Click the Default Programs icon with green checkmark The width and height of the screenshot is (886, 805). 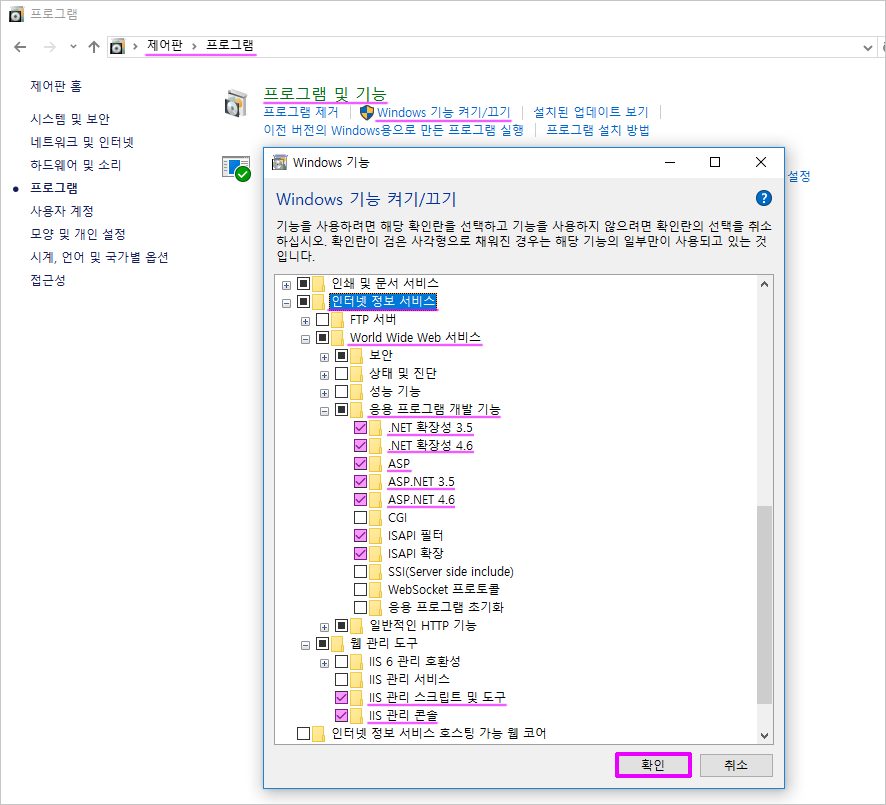[x=237, y=169]
